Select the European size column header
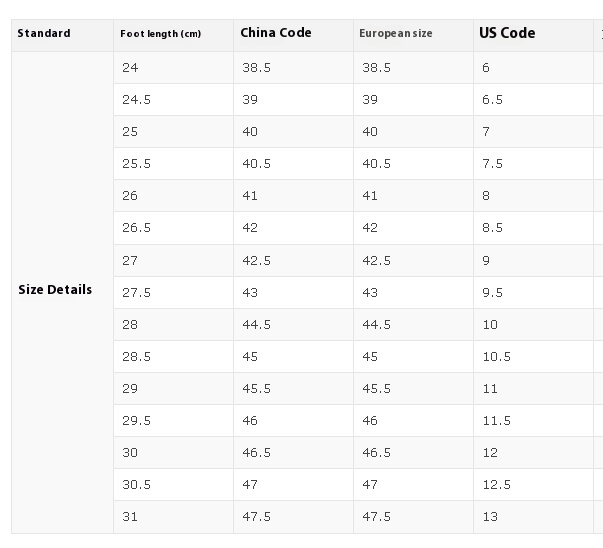Screen dimensions: 603x548 coord(396,34)
